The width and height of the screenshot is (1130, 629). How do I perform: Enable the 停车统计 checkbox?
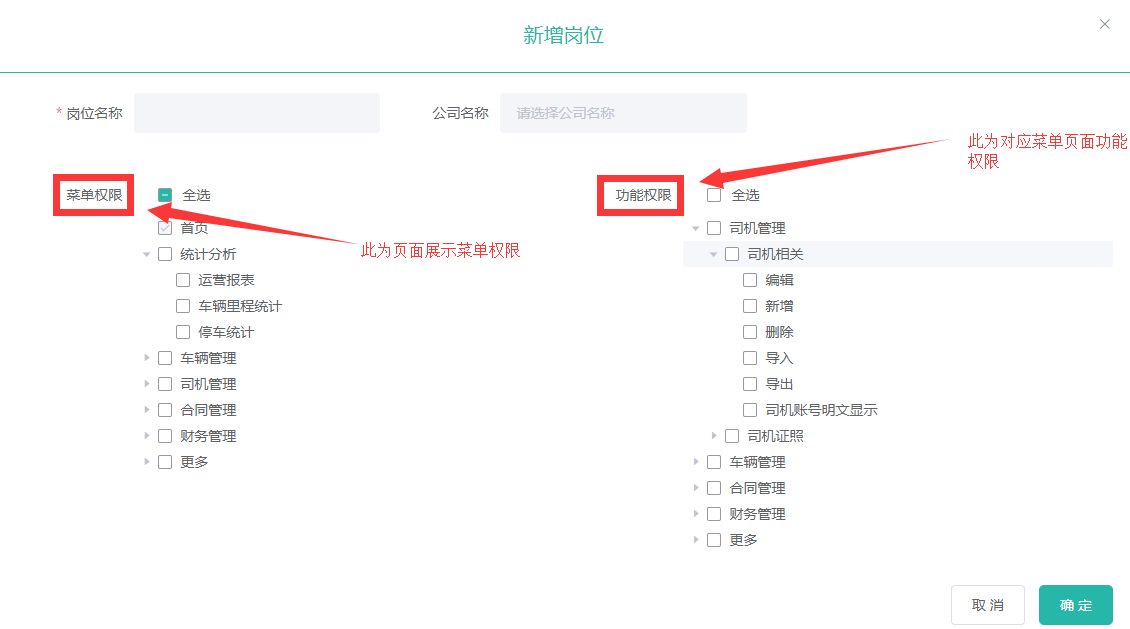pos(183,332)
